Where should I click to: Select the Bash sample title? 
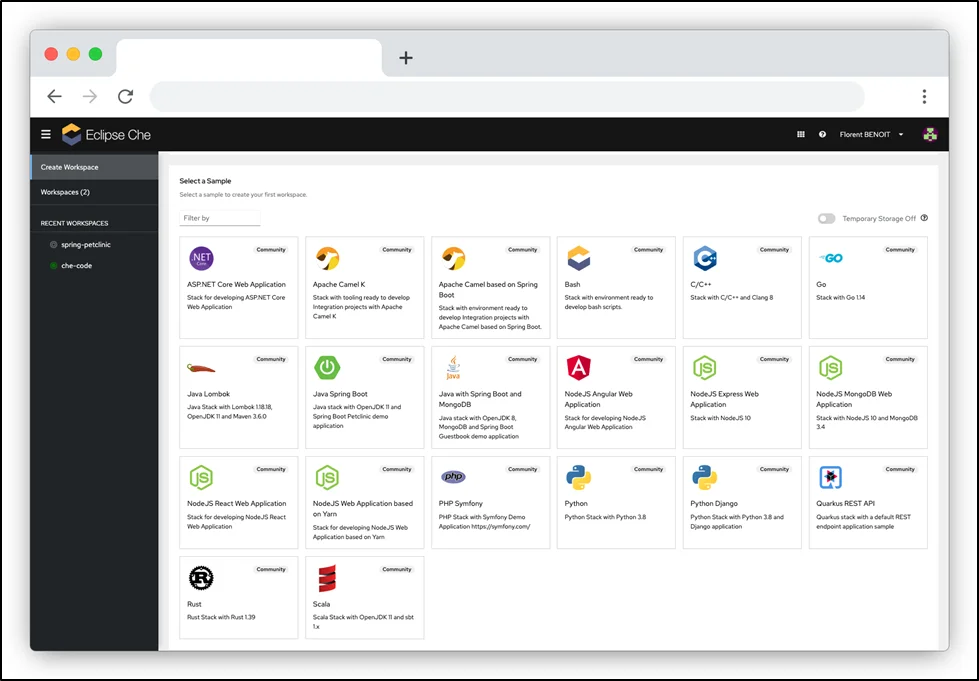pyautogui.click(x=573, y=284)
